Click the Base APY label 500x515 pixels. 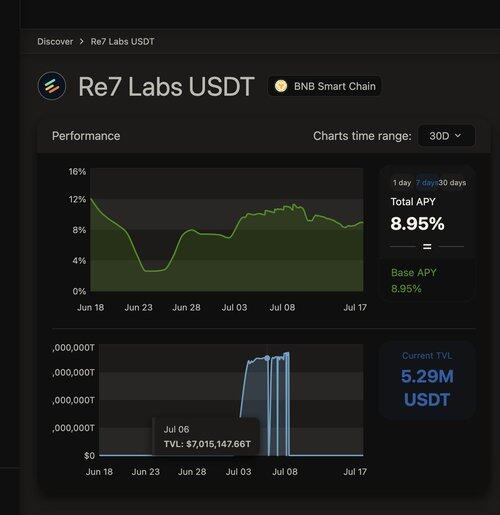[414, 273]
